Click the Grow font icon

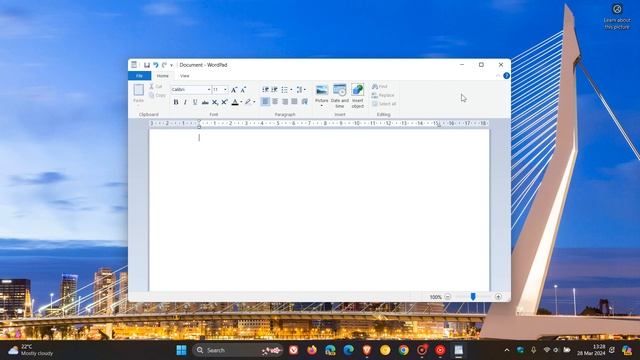234,90
